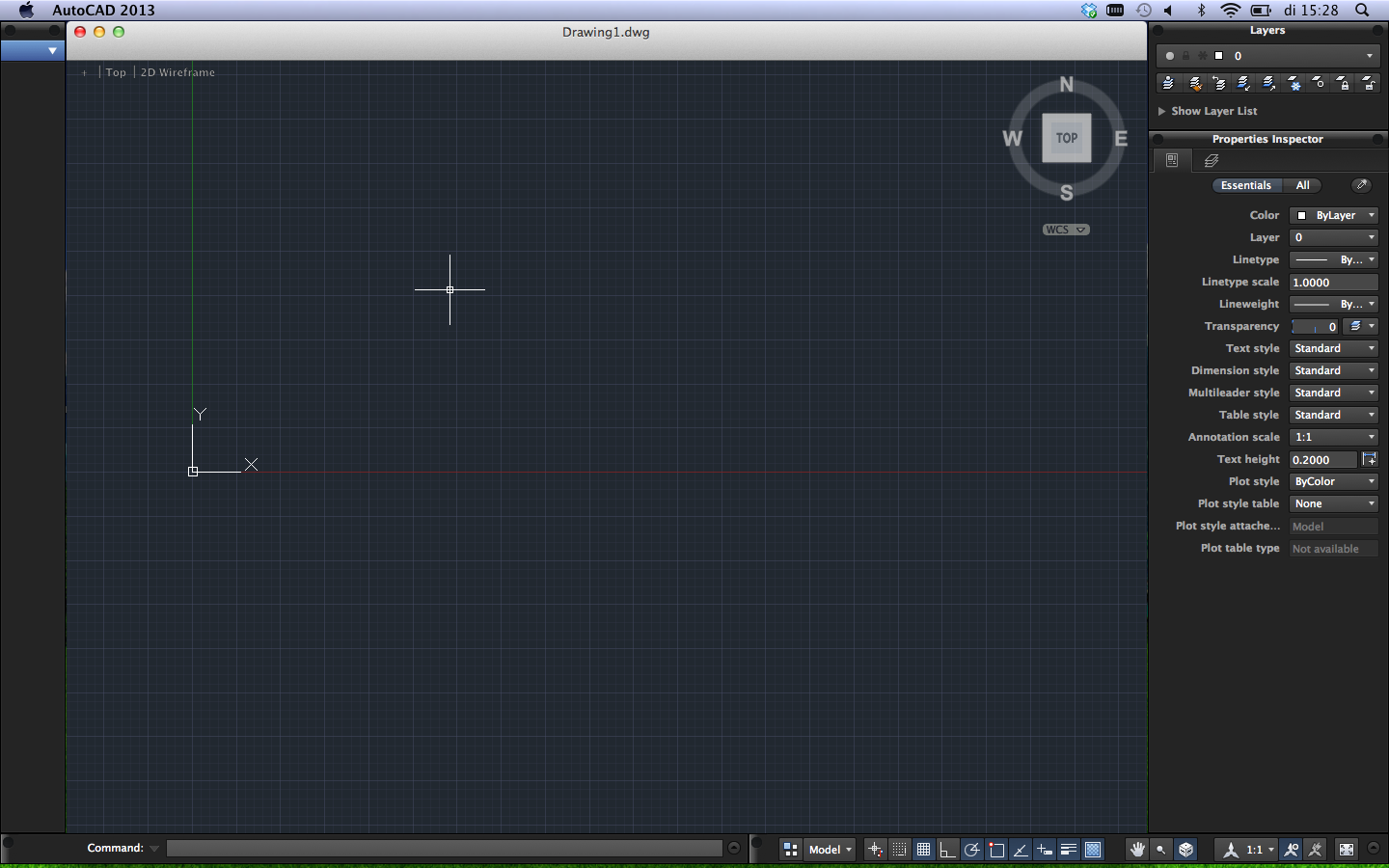Click the Layer Unisolate icon
The width and height of the screenshot is (1389, 868).
click(x=1269, y=84)
